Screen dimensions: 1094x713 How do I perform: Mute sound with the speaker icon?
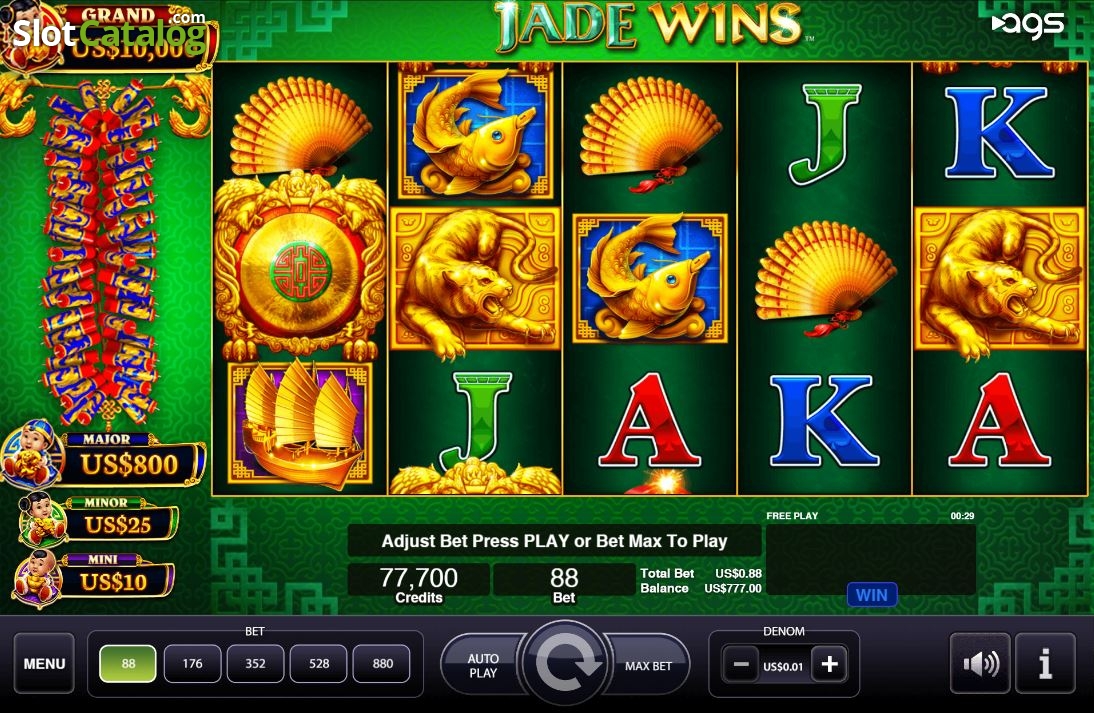[x=980, y=663]
